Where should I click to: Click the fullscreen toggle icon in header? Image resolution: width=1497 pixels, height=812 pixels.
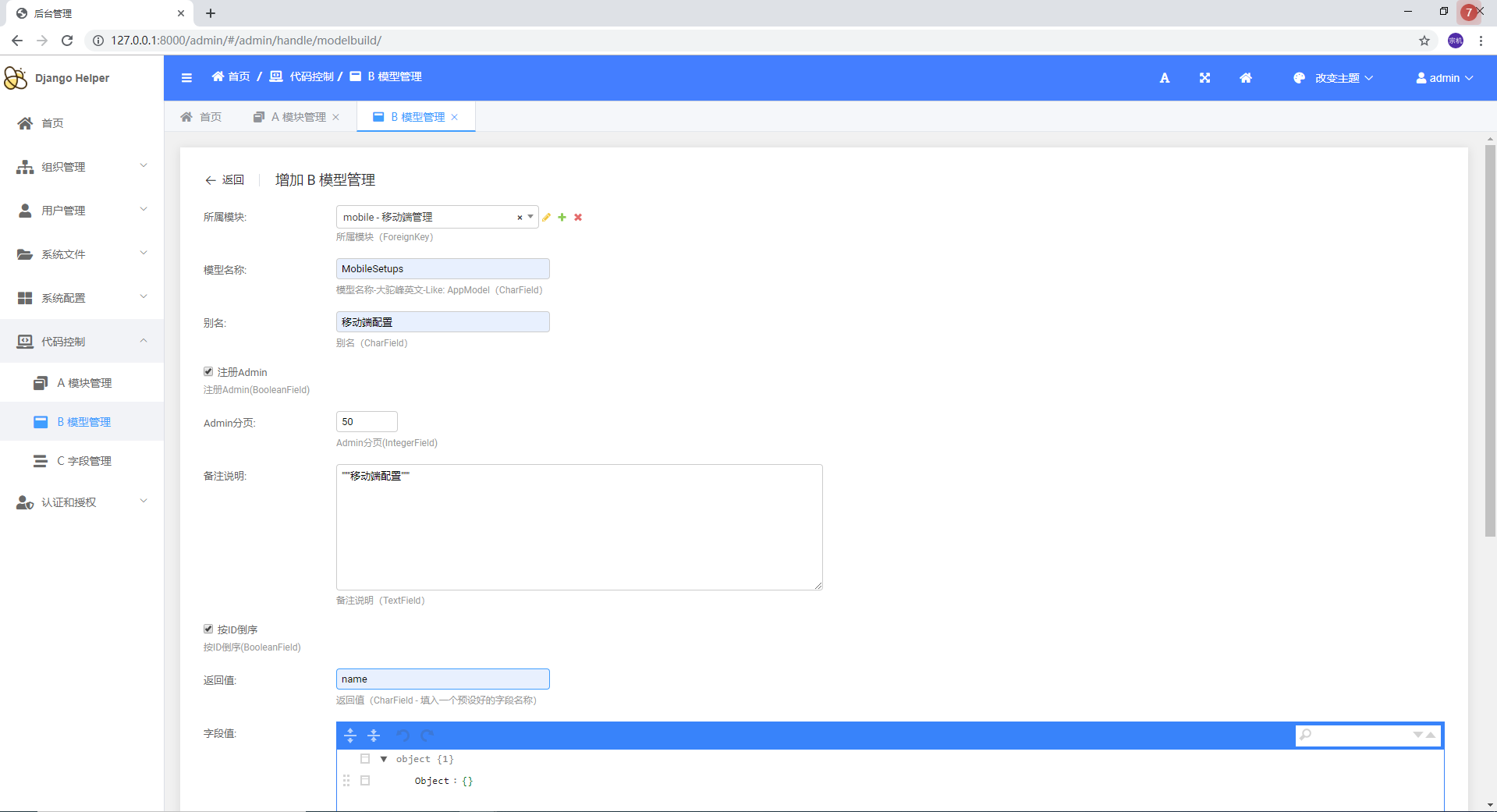coord(1204,78)
